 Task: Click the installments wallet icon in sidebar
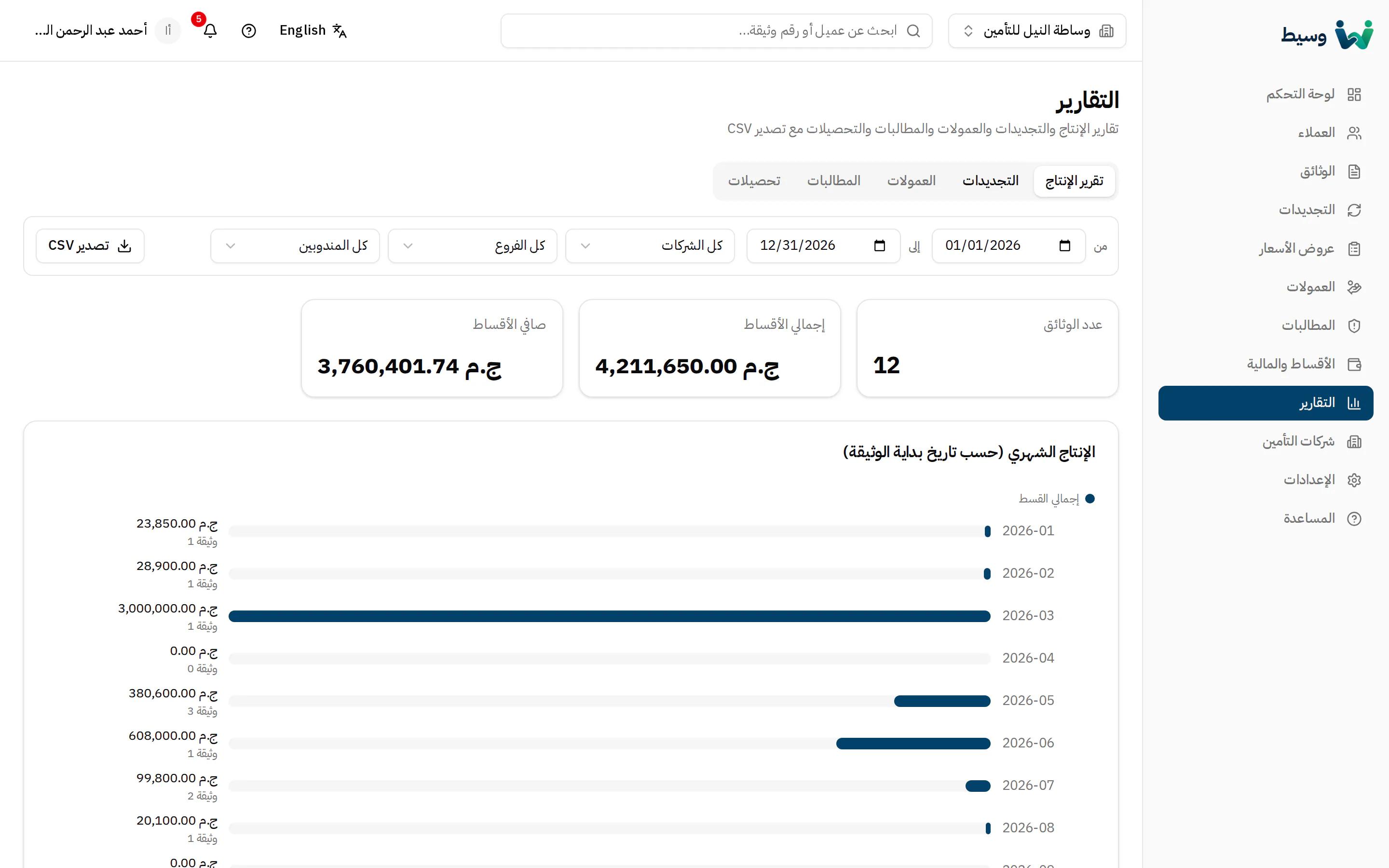coord(1354,364)
